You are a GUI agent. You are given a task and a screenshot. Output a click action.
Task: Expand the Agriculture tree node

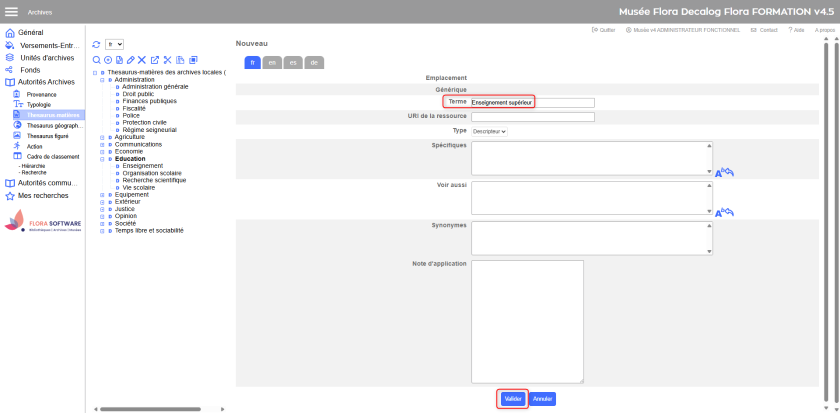pyautogui.click(x=103, y=137)
